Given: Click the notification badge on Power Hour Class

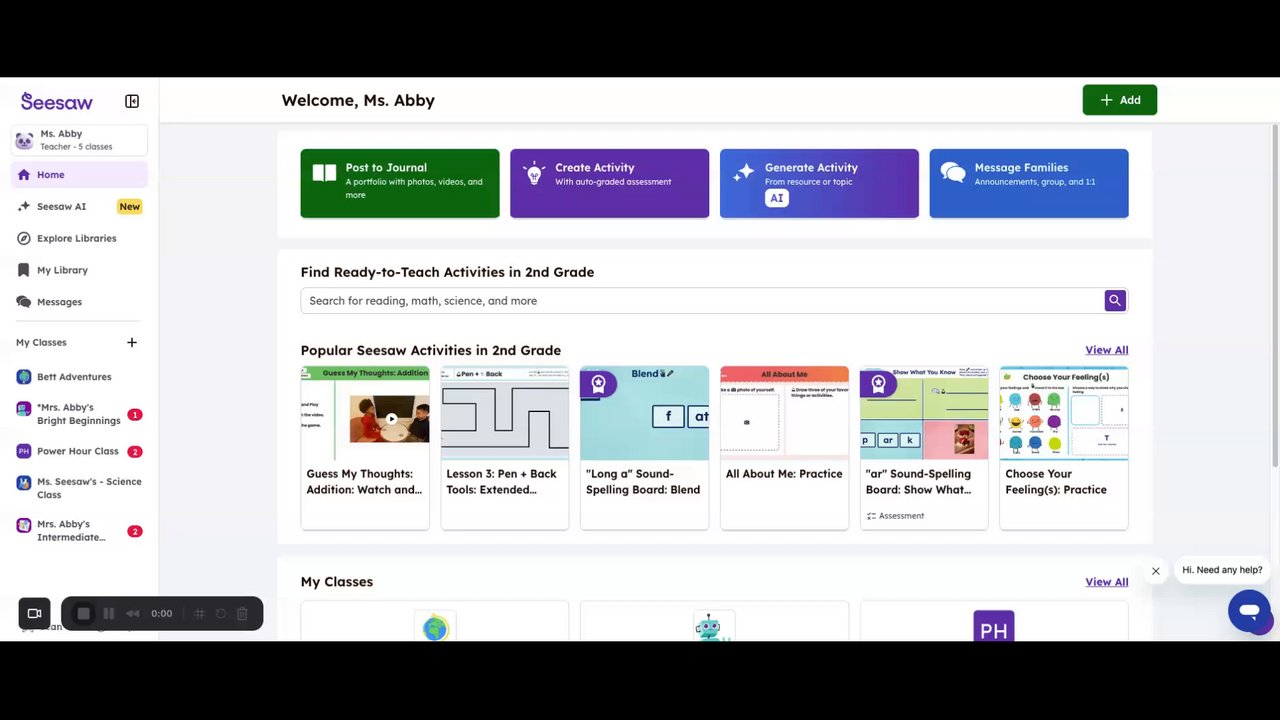Looking at the screenshot, I should coord(135,452).
